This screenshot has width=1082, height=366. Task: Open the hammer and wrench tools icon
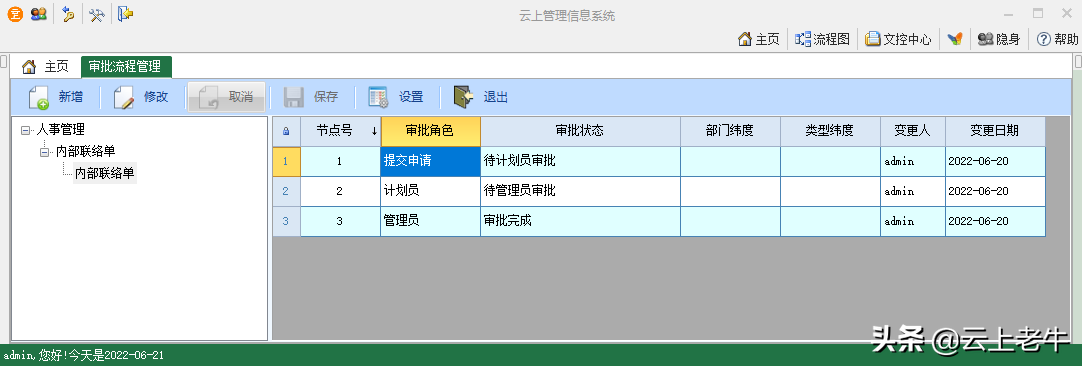[x=97, y=14]
